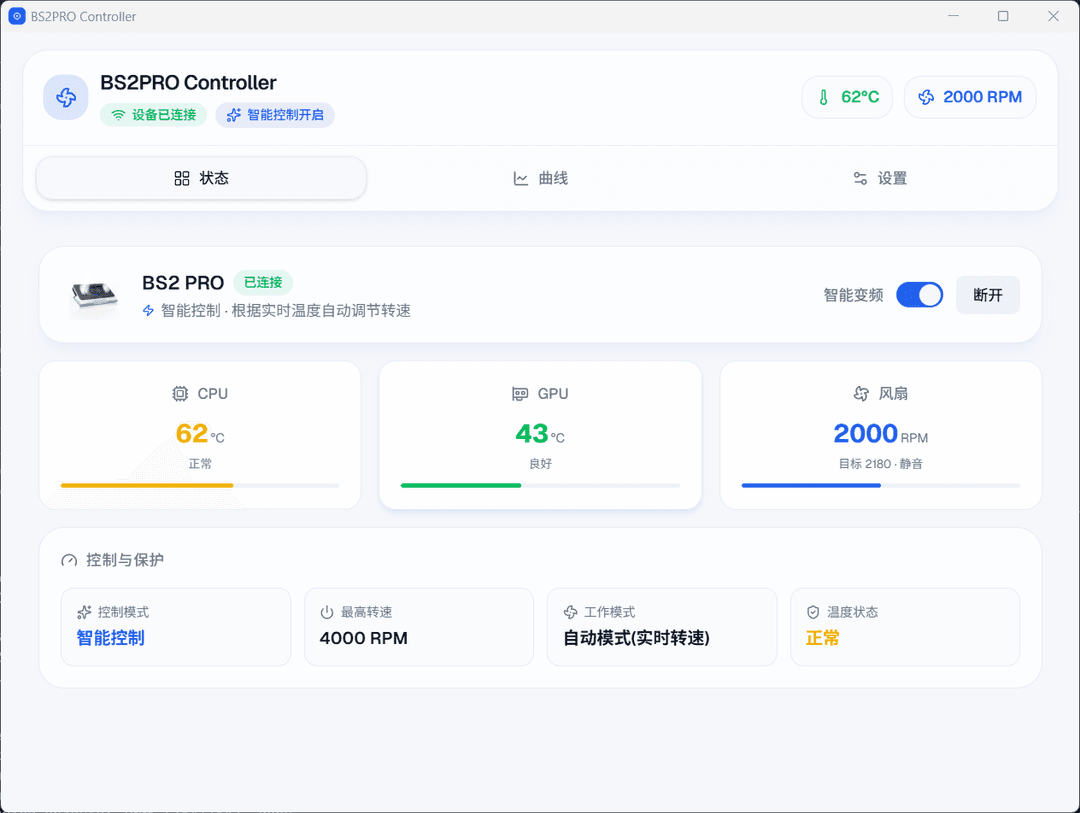Click the CPU chip icon
The image size is (1080, 813).
click(x=180, y=394)
